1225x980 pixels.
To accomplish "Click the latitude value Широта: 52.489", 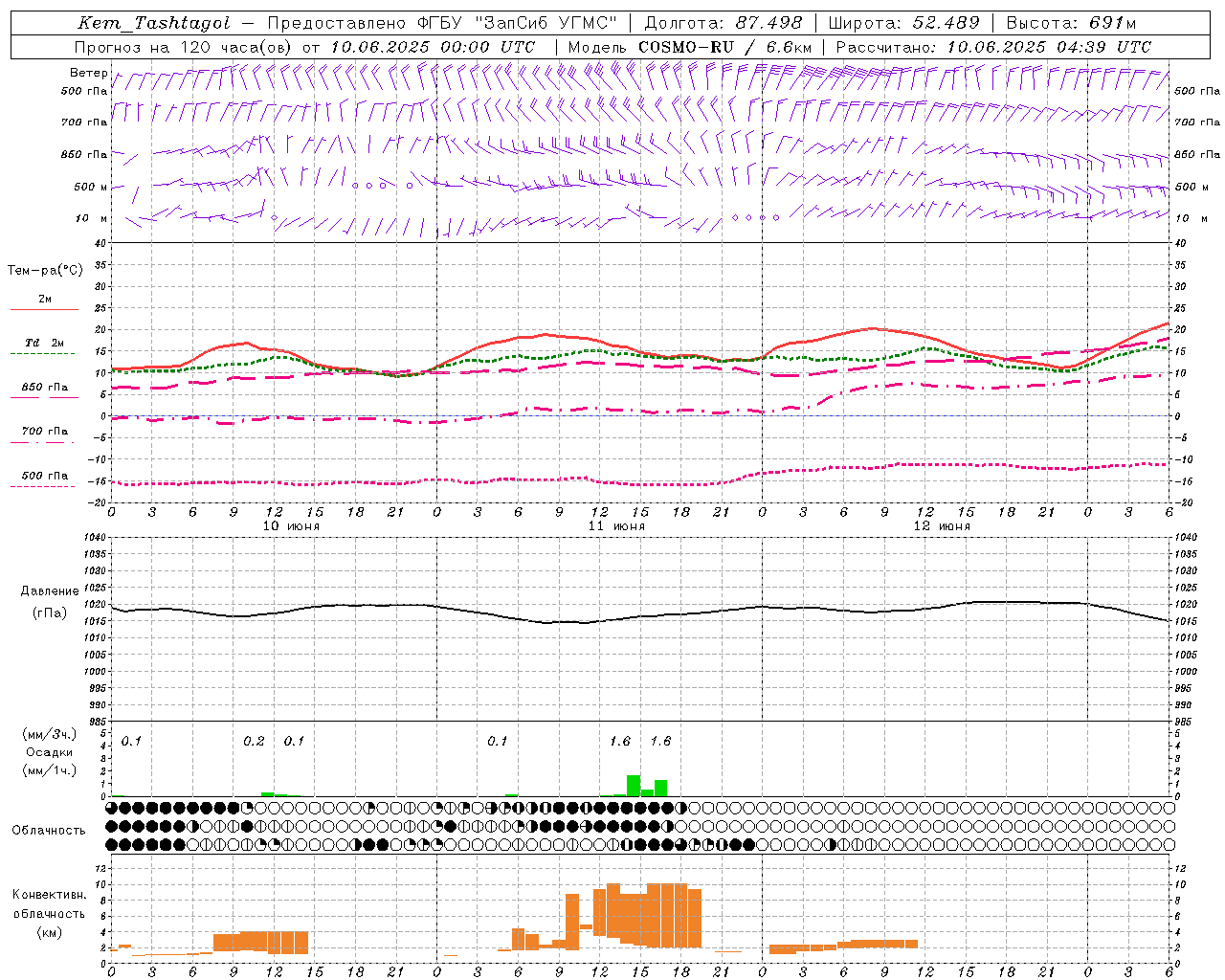I will click(x=904, y=23).
